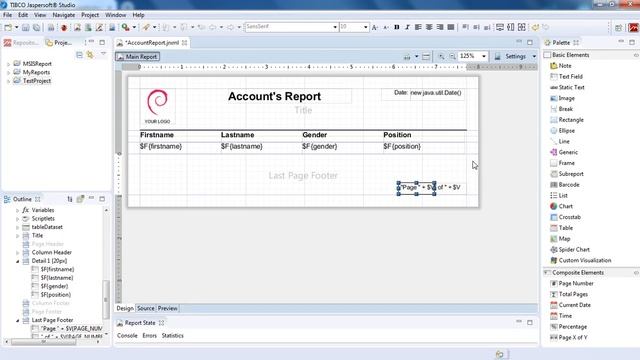Screen dimensions: 640x360
Task: Expand the MSISReport project
Action: click(x=8, y=64)
